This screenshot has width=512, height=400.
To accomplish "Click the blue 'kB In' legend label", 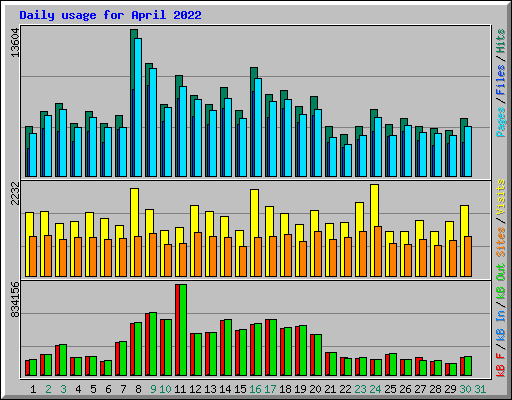I will pyautogui.click(x=500, y=325).
